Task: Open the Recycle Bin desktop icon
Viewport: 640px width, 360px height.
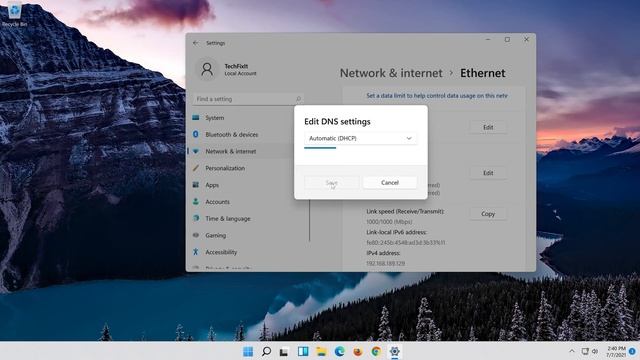Action: (x=15, y=14)
